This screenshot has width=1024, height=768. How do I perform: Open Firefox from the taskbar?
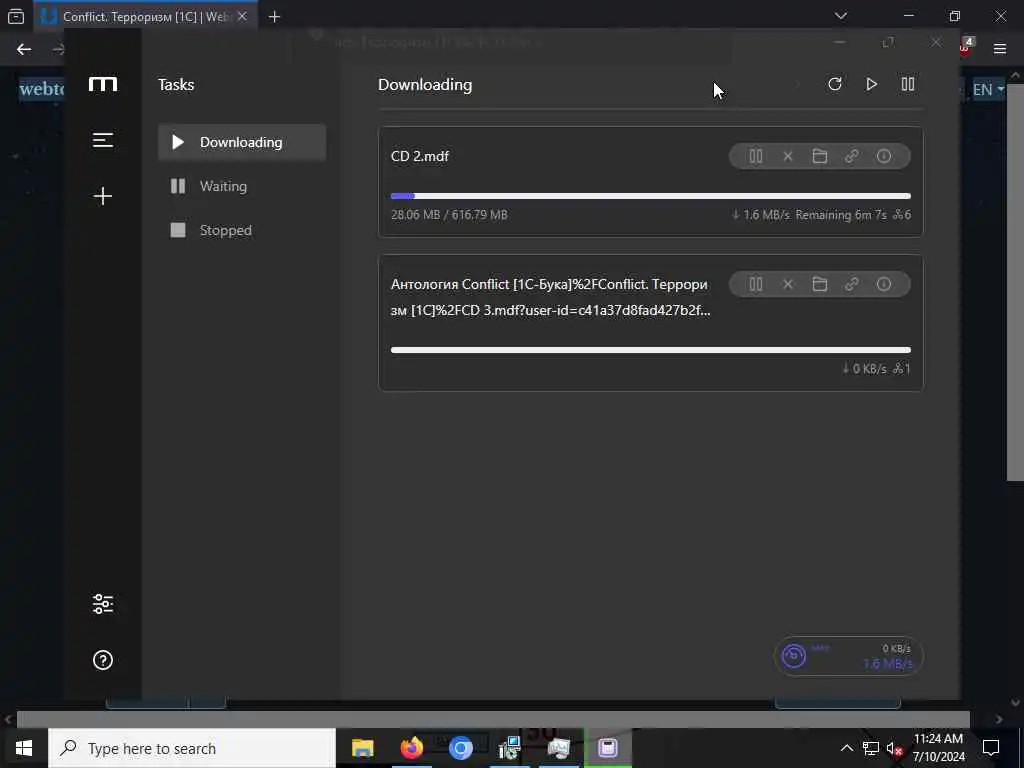tap(411, 748)
